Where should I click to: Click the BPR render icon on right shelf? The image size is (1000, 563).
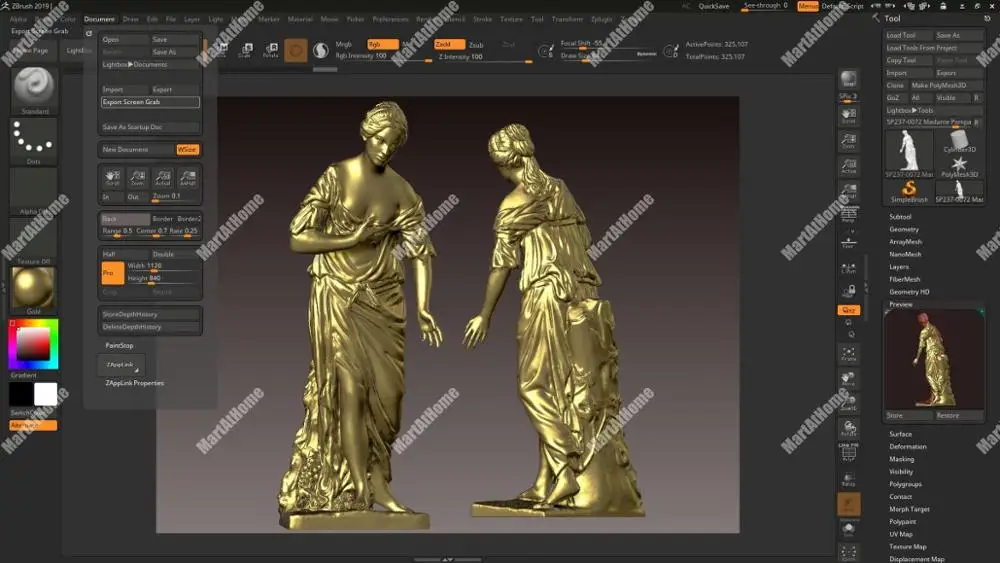848,79
